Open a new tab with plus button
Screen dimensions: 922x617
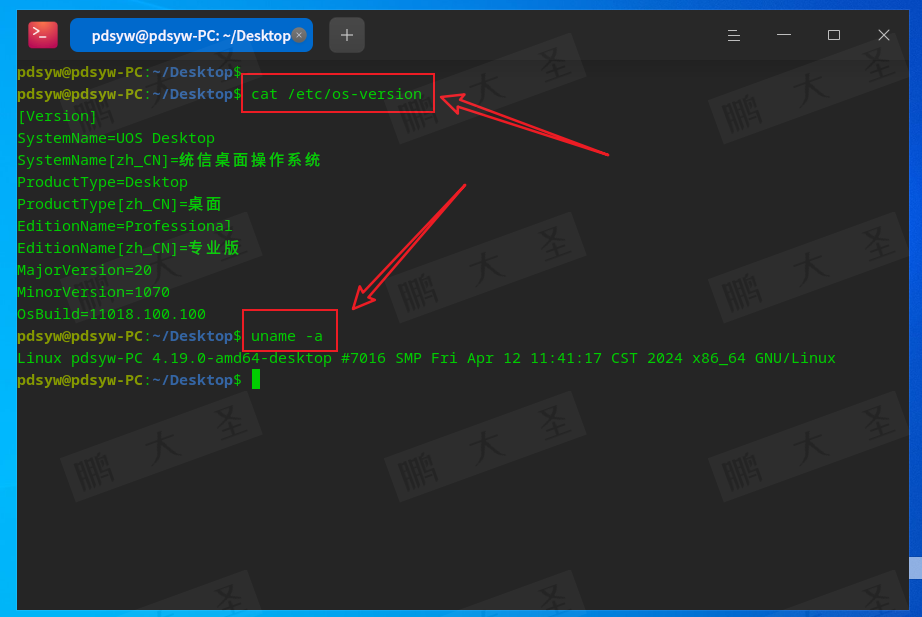[347, 35]
